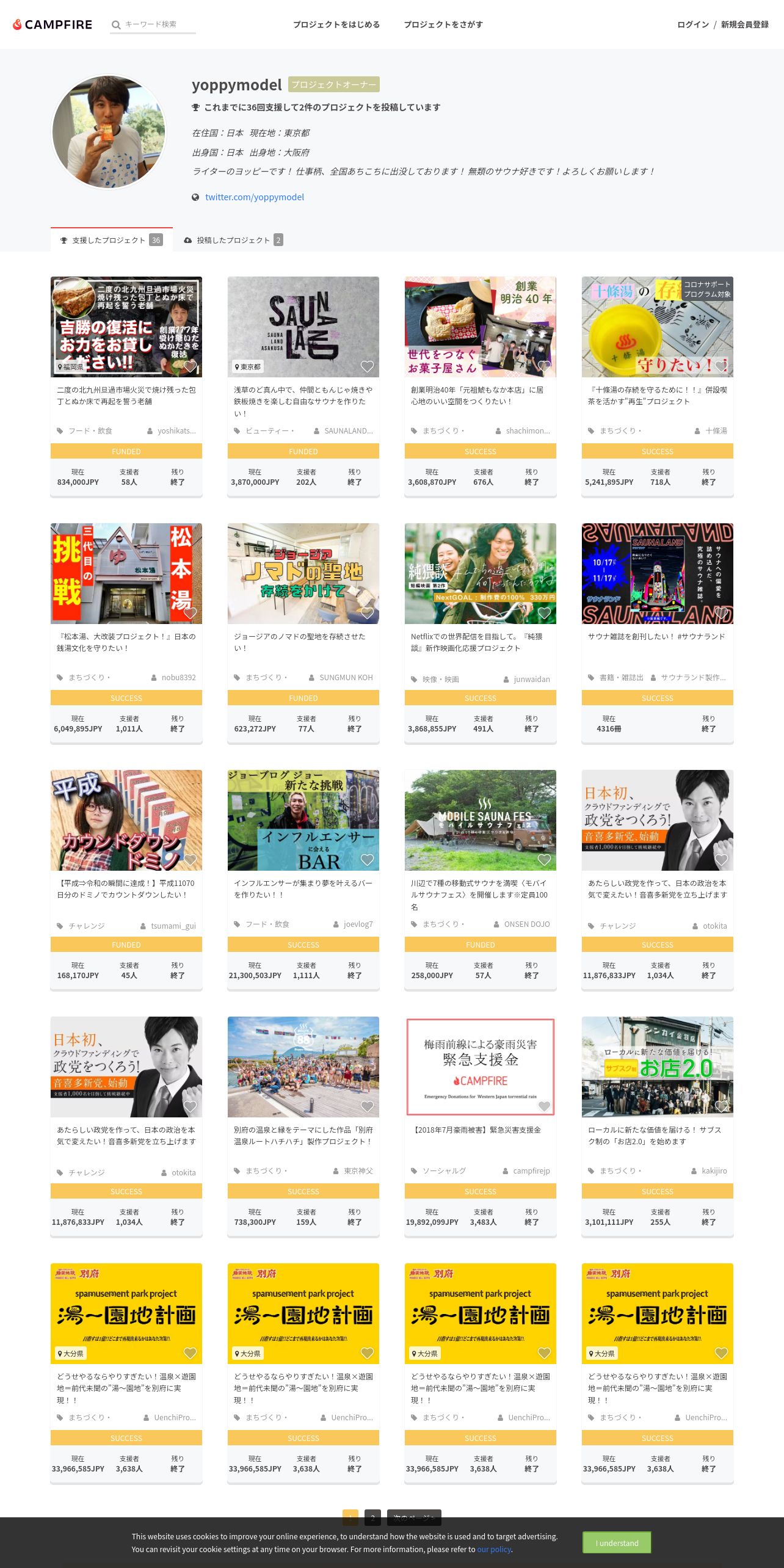Open 平成カウントダウンドミノ project thumbnail

pos(126,820)
